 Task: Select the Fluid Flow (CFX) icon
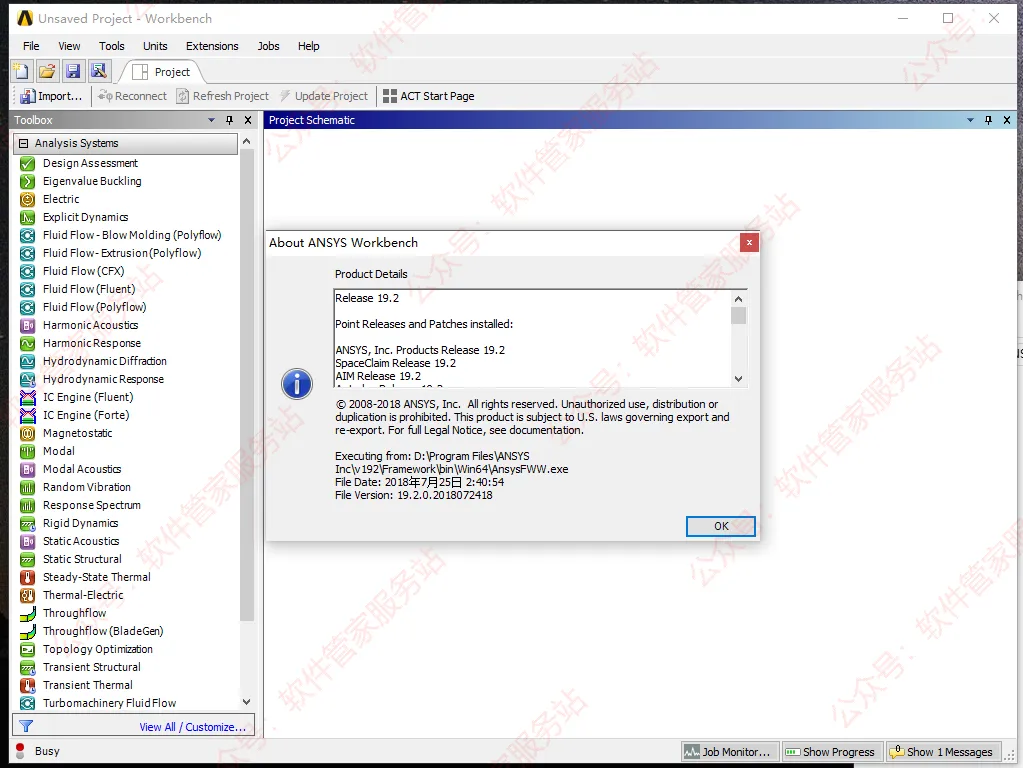point(27,271)
